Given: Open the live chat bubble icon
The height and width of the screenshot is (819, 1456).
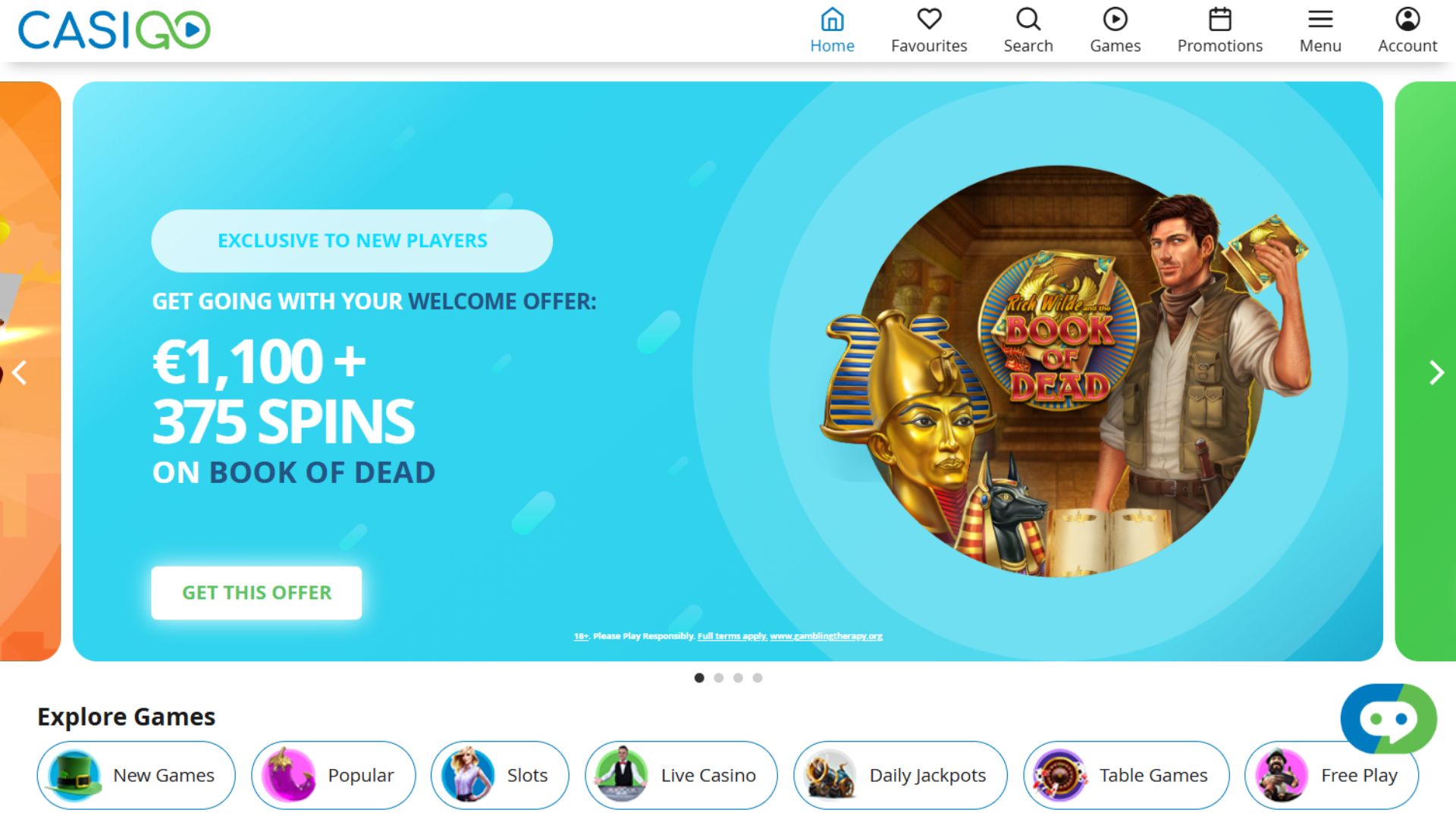Looking at the screenshot, I should (x=1389, y=719).
